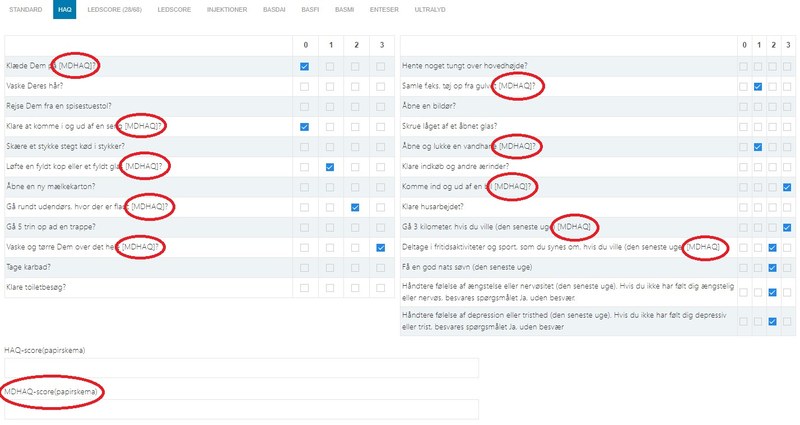Switch to the STANDARD tab
The width and height of the screenshot is (800, 425).
(25, 9)
